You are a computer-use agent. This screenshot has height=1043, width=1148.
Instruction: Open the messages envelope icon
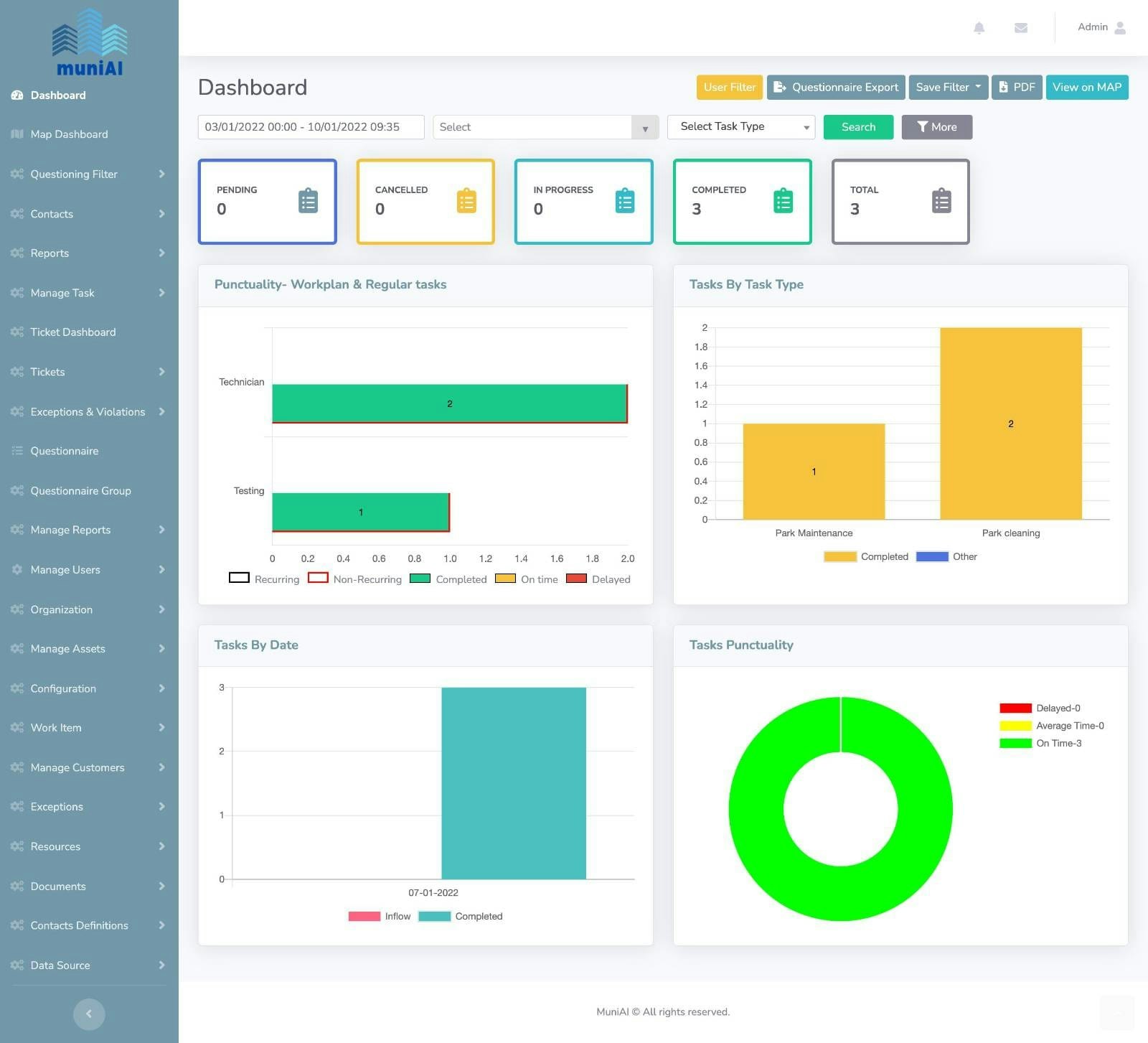(x=1021, y=27)
